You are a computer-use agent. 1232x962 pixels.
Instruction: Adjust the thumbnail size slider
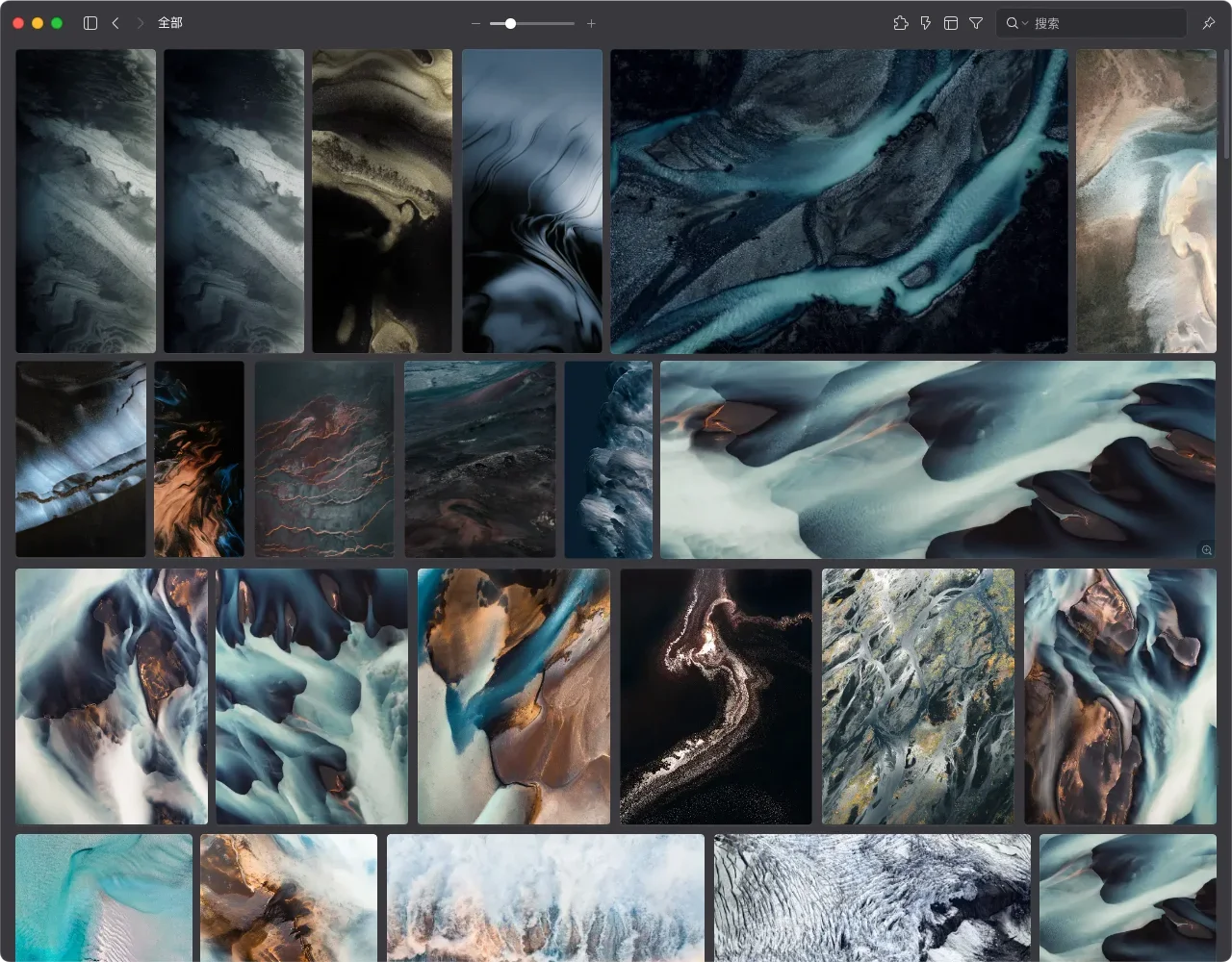coord(510,23)
